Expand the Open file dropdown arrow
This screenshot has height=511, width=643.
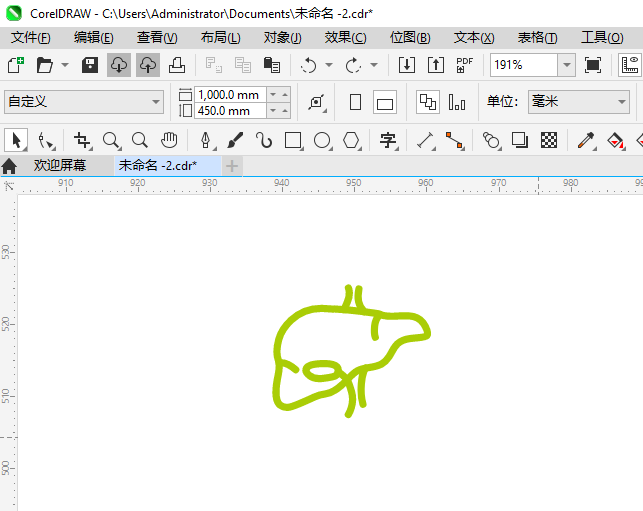tap(65, 65)
